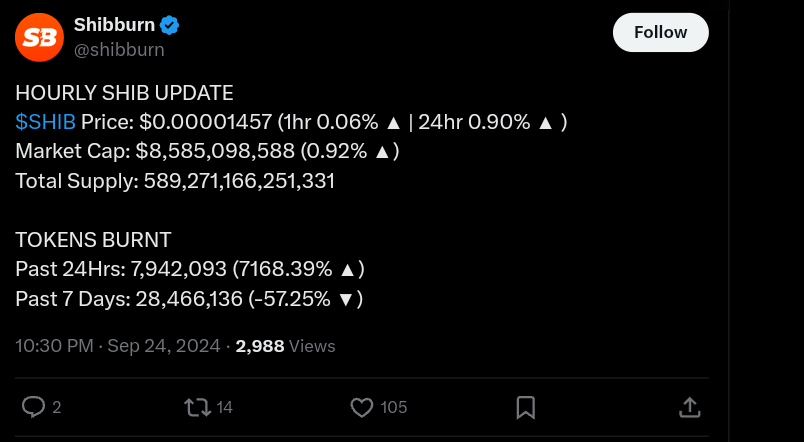Click the repost count number 14
Viewport: 804px width, 442px height.
click(225, 407)
